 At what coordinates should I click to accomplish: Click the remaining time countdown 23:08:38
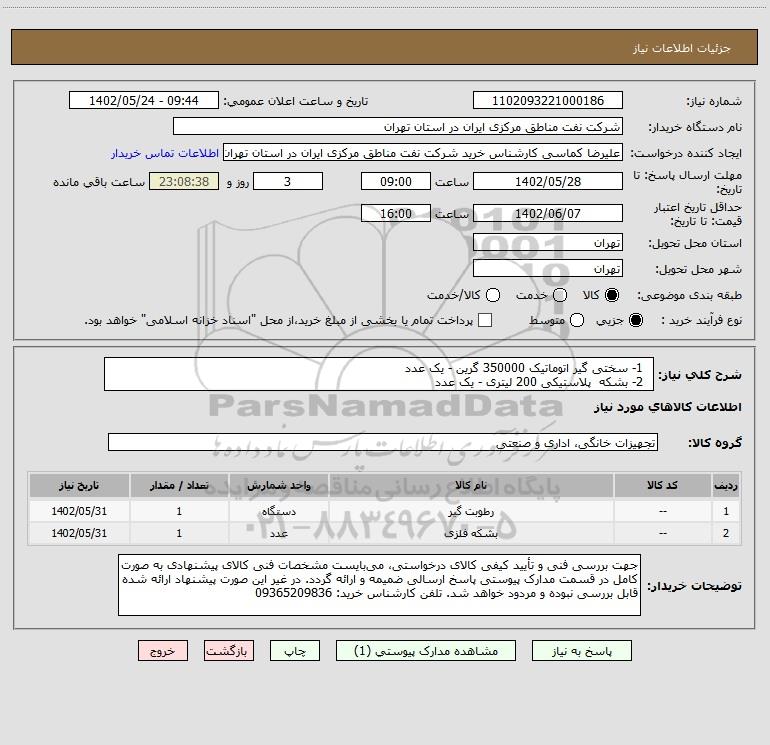pos(184,182)
